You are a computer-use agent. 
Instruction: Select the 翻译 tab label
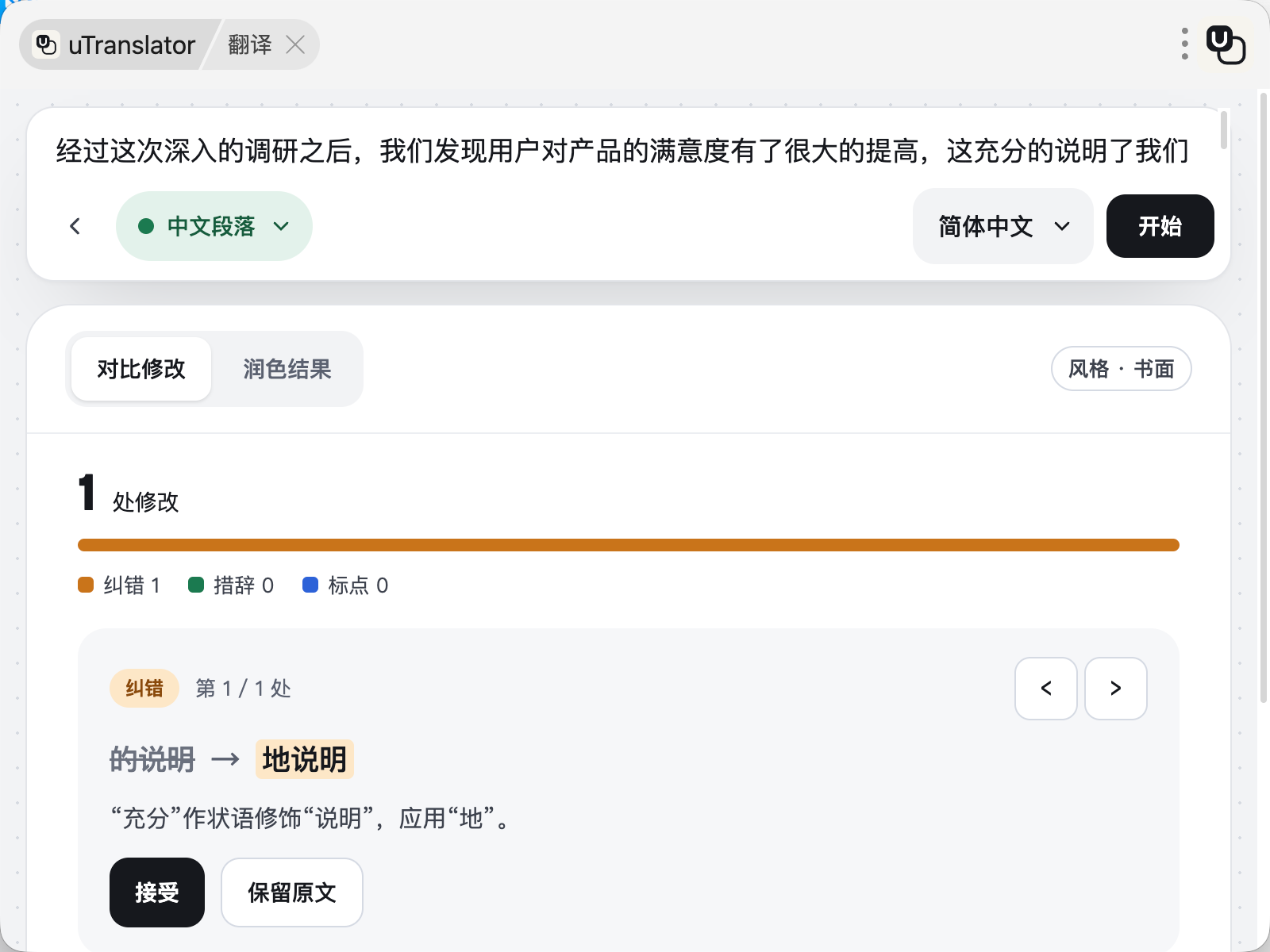point(250,44)
